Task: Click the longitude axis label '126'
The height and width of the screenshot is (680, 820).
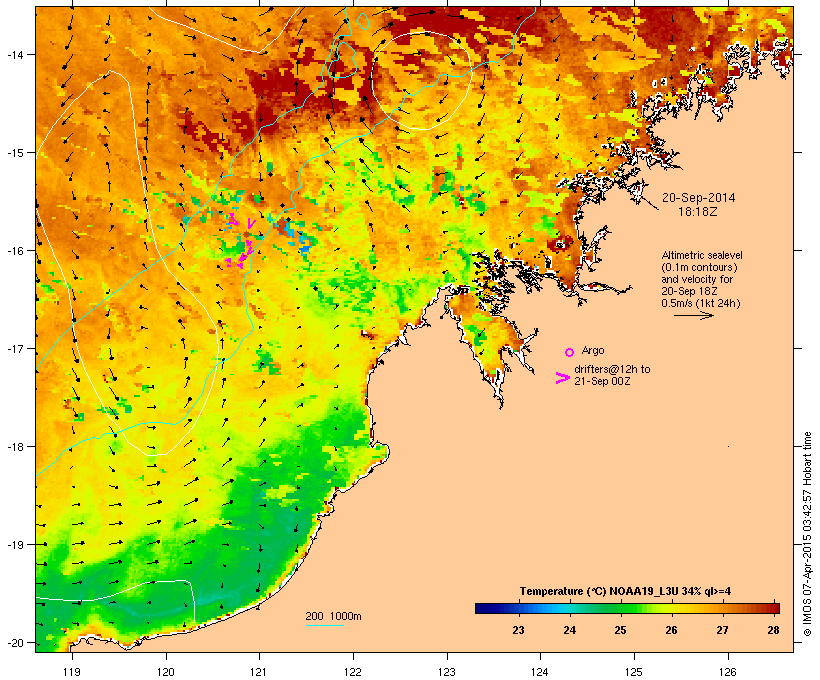Action: (727, 672)
